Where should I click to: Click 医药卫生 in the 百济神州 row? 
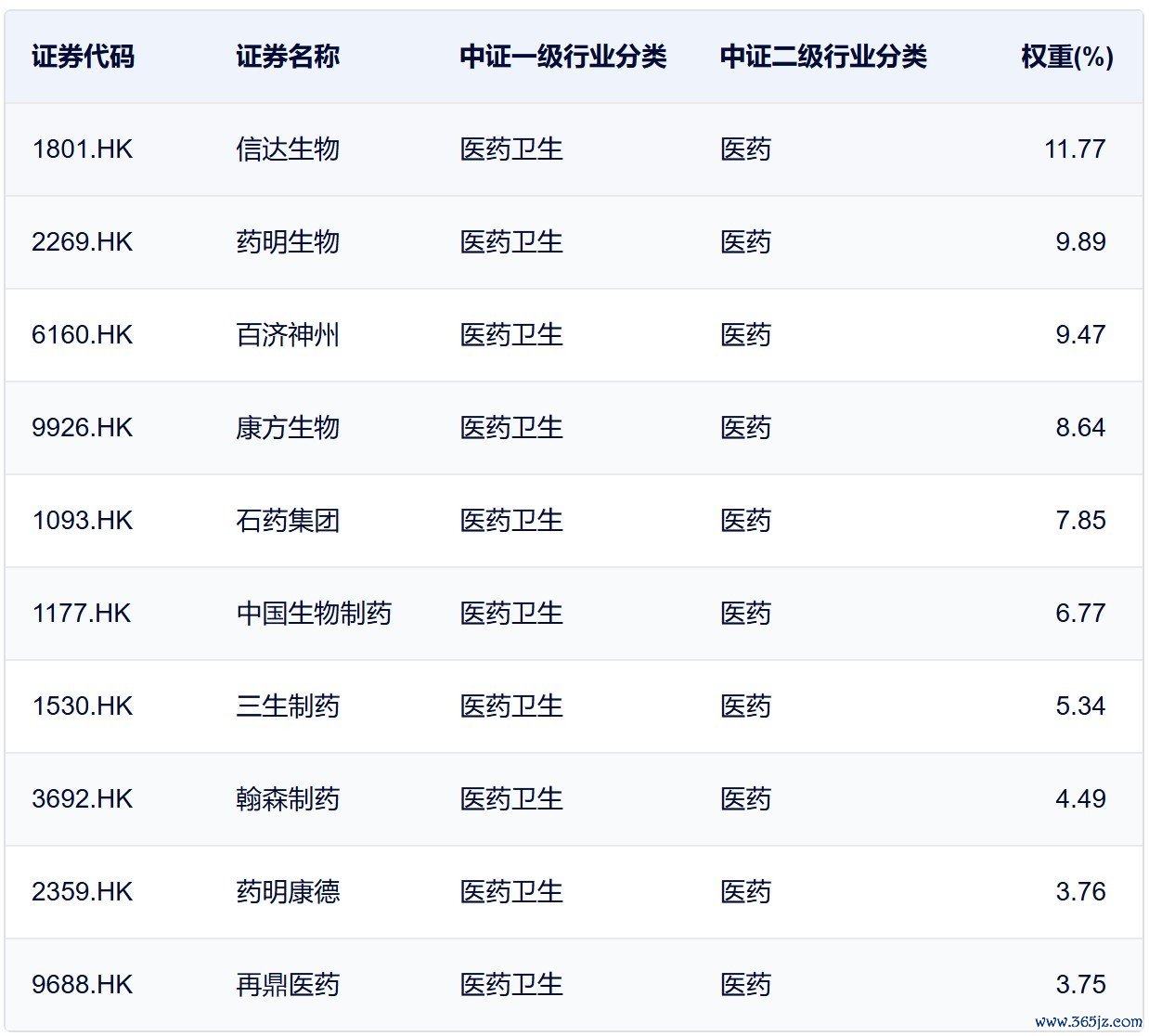(x=511, y=335)
